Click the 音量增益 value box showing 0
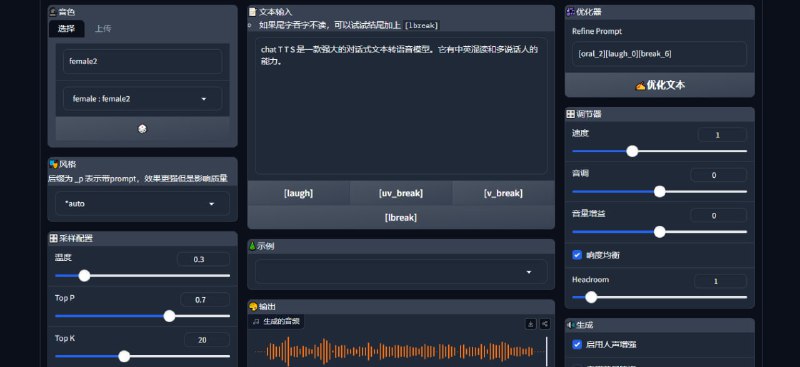This screenshot has width=800, height=367. (718, 215)
